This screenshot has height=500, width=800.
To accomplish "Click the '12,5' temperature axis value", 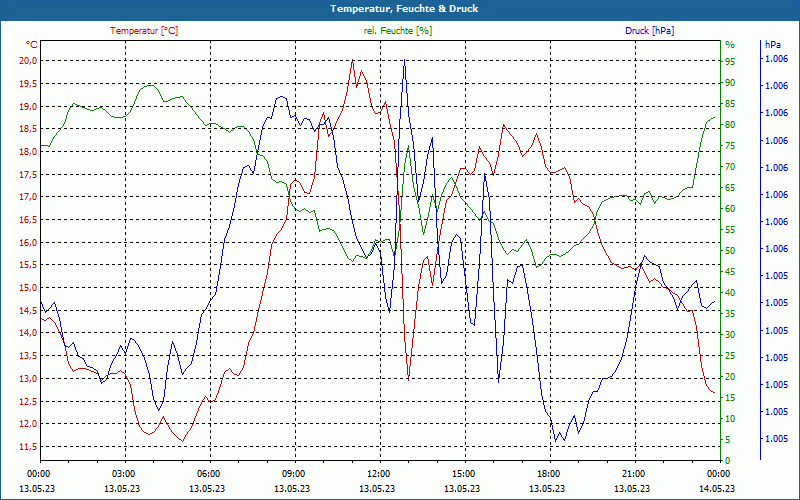I will [x=28, y=401].
